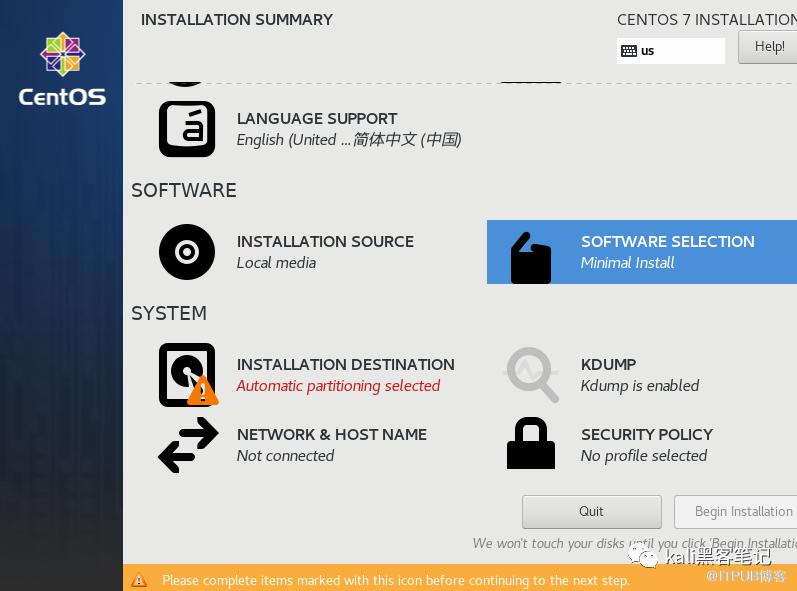
Task: Click the KDUMP magnifier icon
Action: coord(531,375)
